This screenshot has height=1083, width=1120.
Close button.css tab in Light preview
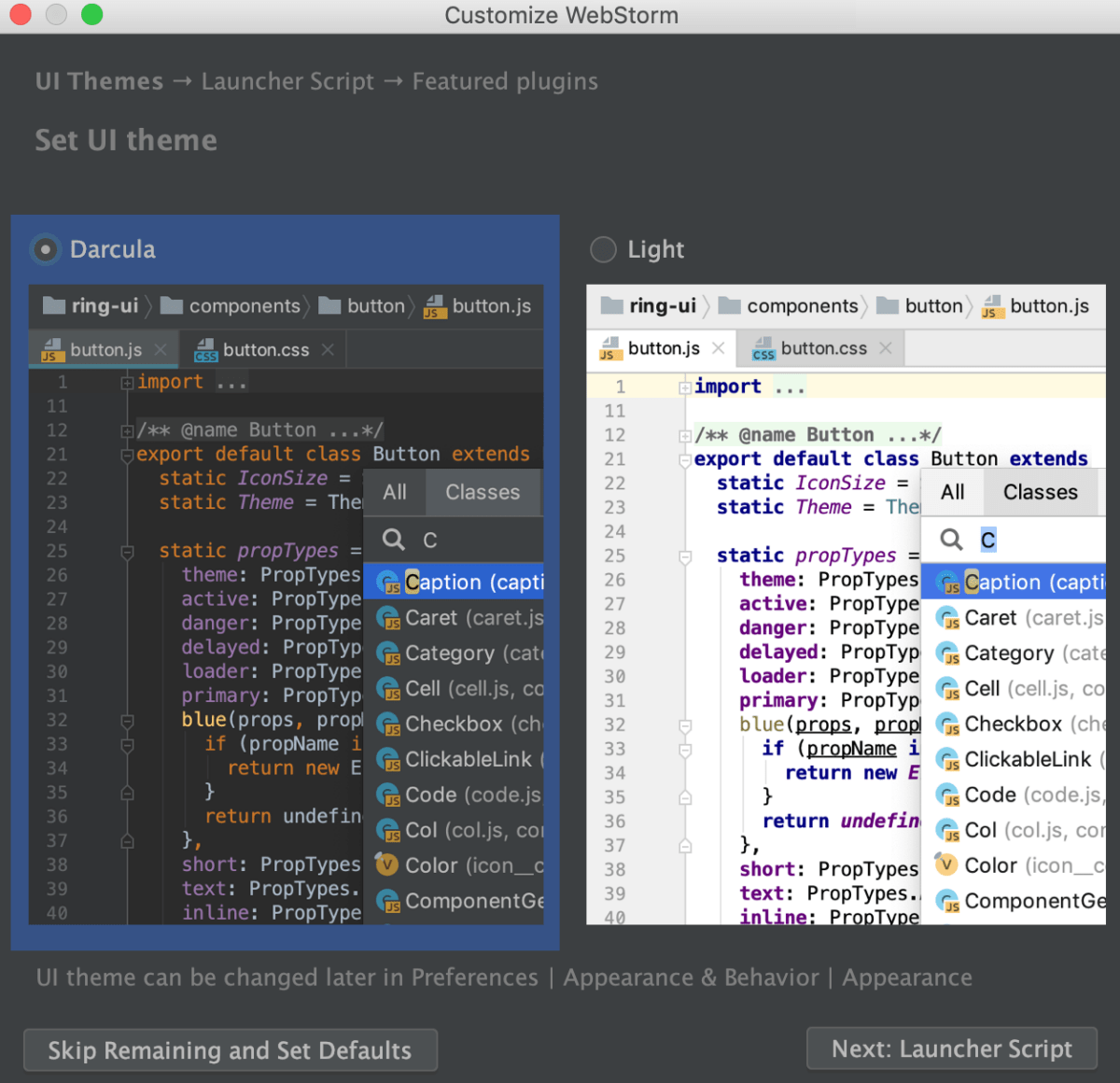pos(886,348)
